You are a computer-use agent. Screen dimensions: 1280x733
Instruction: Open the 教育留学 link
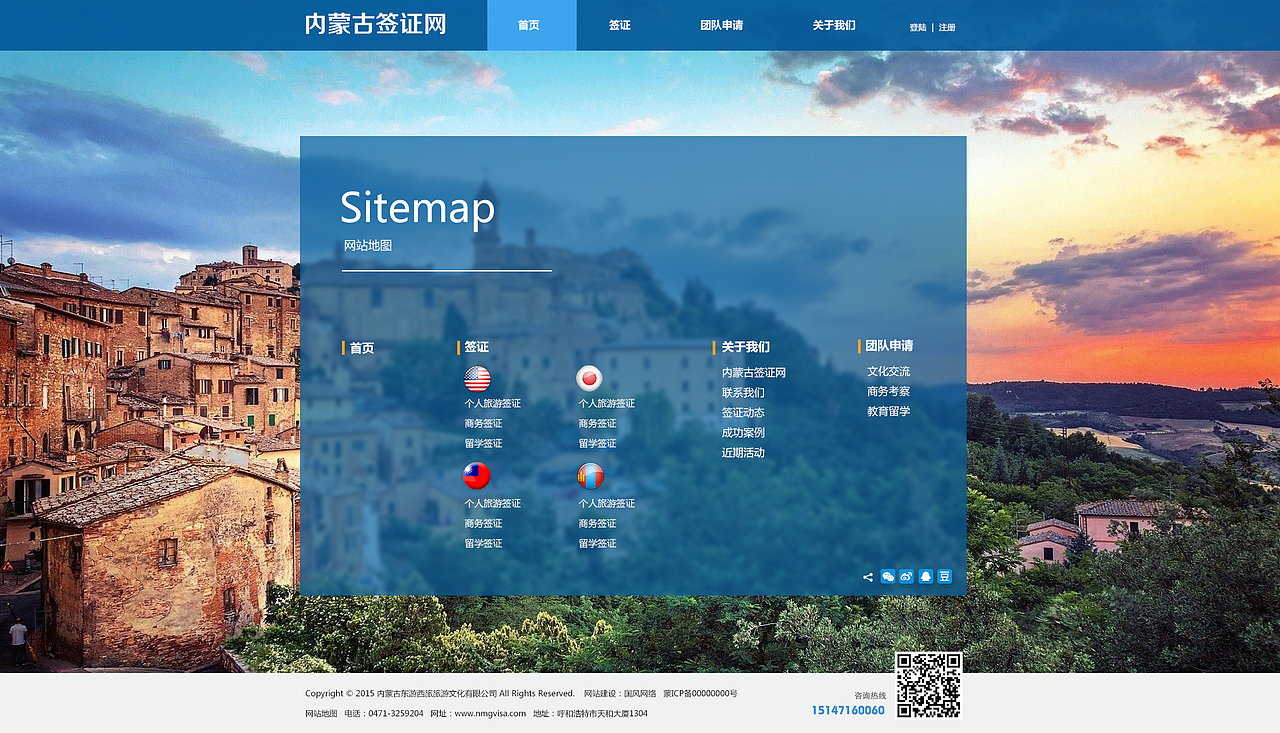tap(888, 412)
